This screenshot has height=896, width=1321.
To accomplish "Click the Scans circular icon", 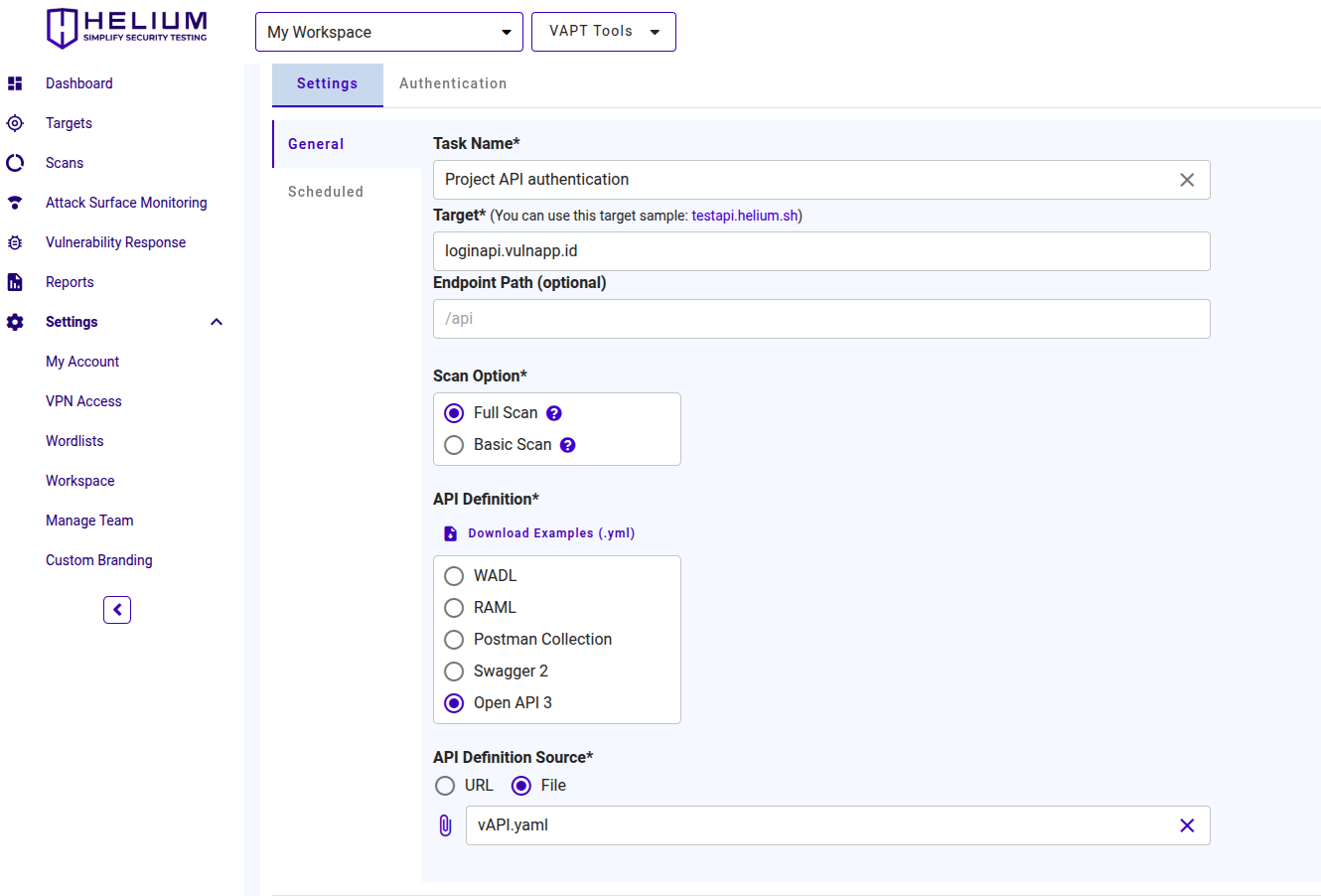I will pyautogui.click(x=15, y=163).
